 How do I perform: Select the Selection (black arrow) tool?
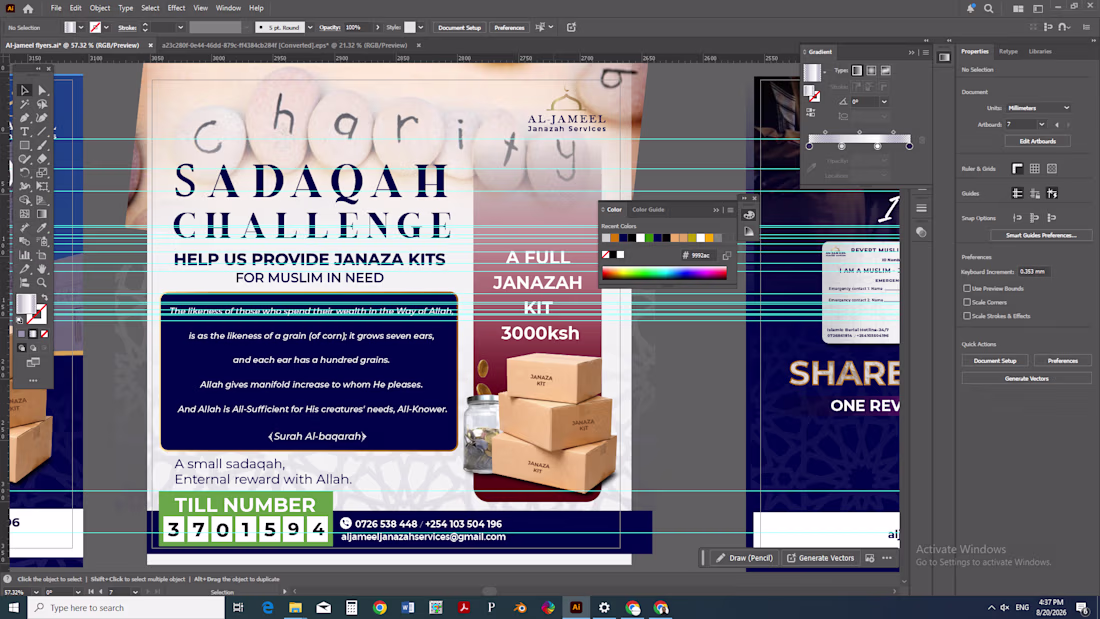(x=25, y=91)
